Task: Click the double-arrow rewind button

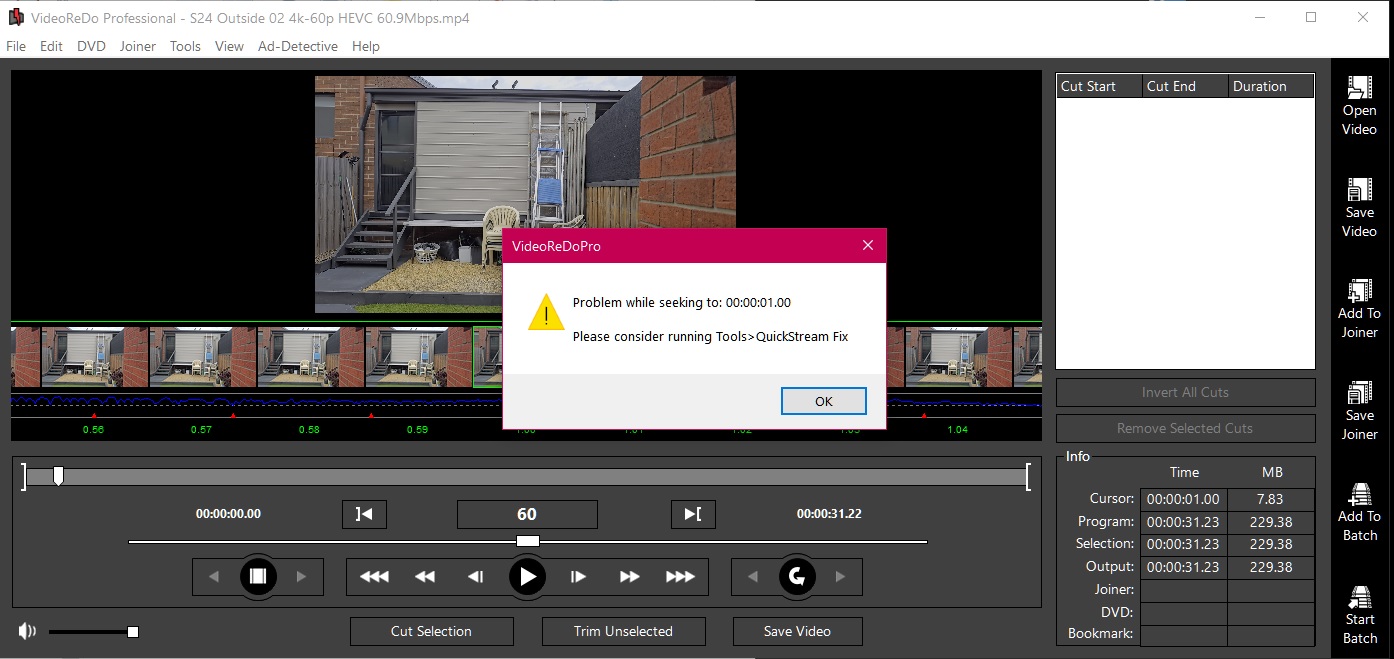Action: 425,577
